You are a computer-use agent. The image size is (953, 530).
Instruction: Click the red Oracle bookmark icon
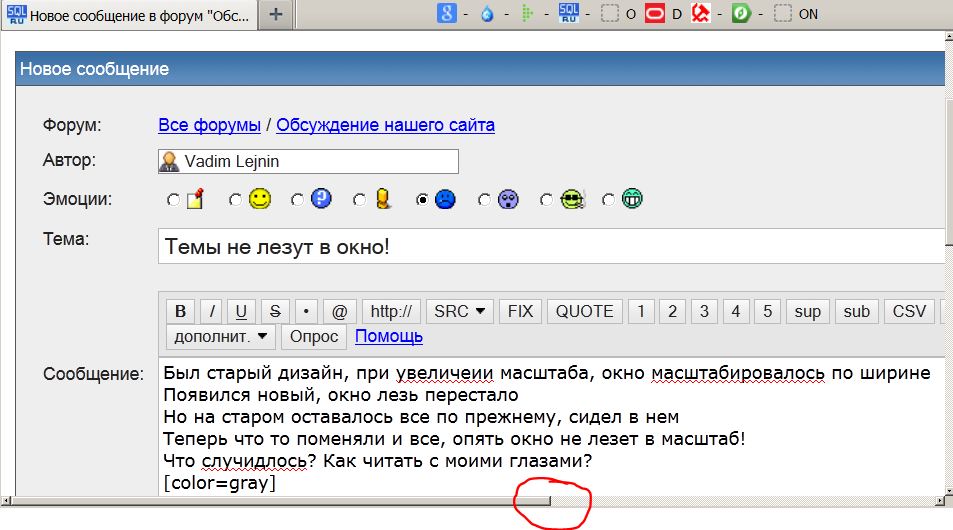point(655,14)
